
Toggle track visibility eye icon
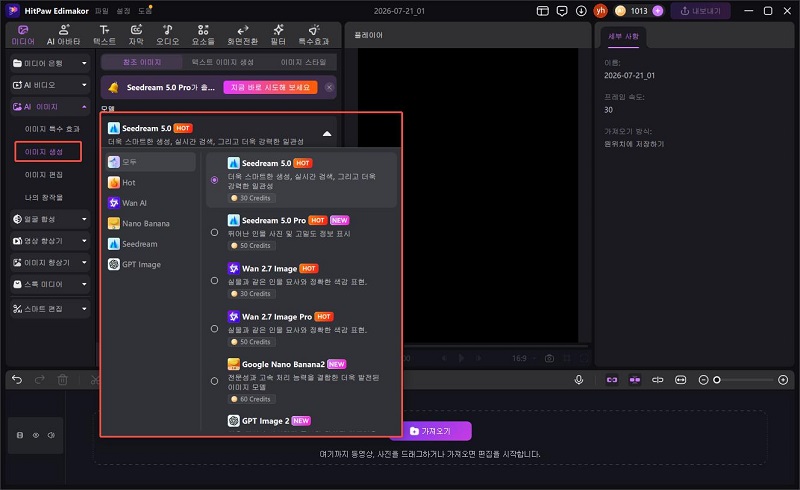[x=36, y=435]
